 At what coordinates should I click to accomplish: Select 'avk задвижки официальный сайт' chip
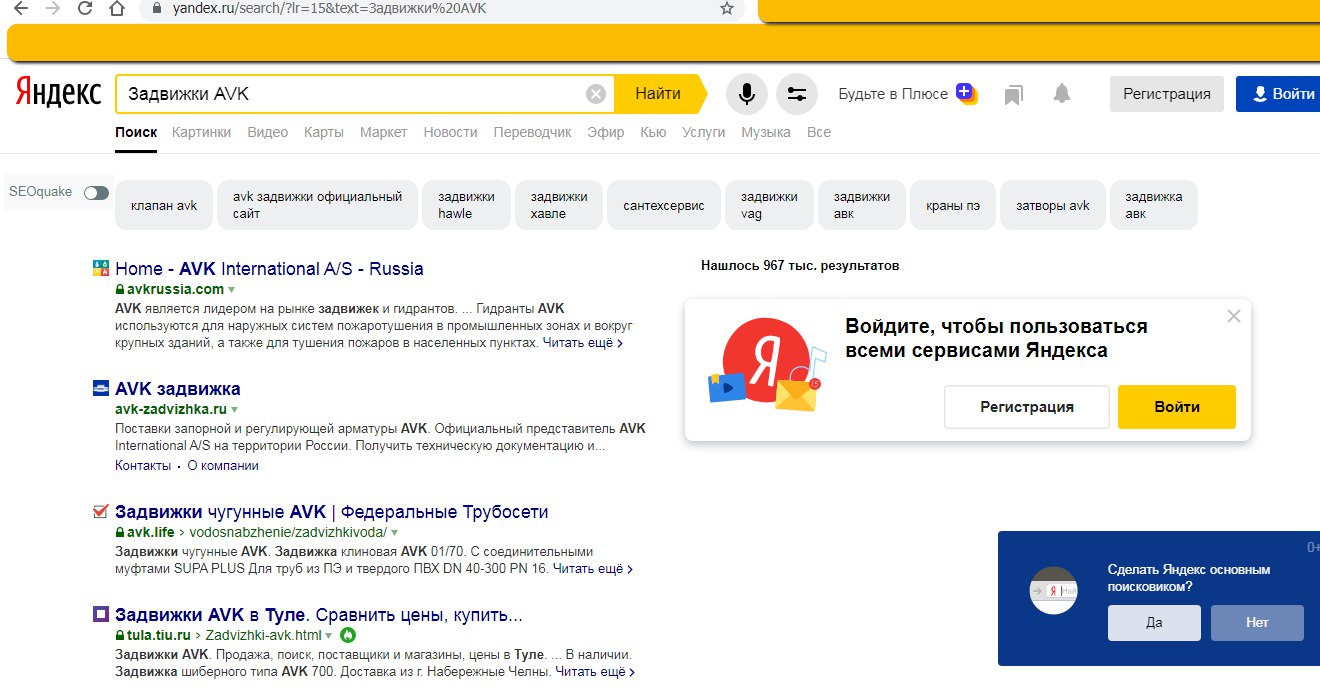tap(317, 205)
